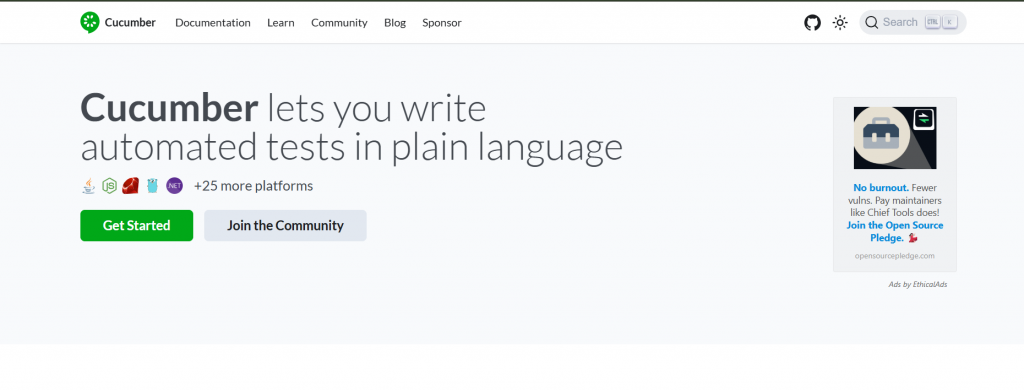Open the GitHub repository icon
The height and width of the screenshot is (390, 1024).
(812, 23)
